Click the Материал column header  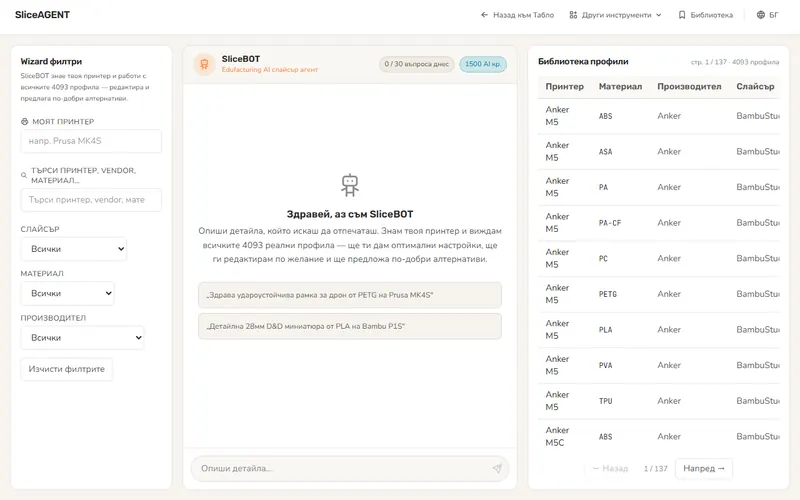coord(620,87)
